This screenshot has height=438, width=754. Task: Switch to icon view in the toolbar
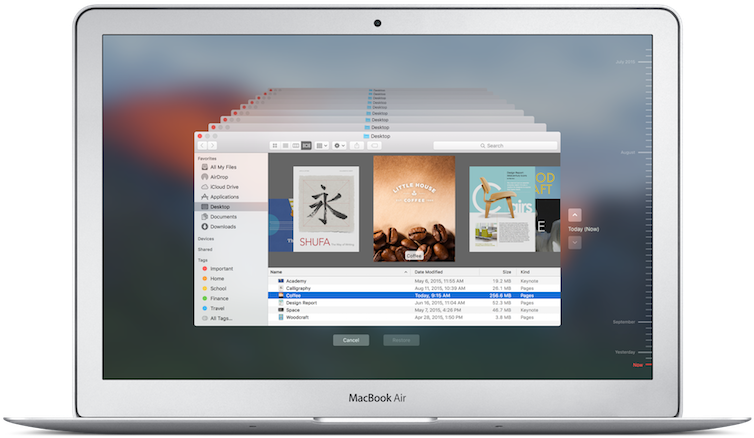pyautogui.click(x=273, y=145)
